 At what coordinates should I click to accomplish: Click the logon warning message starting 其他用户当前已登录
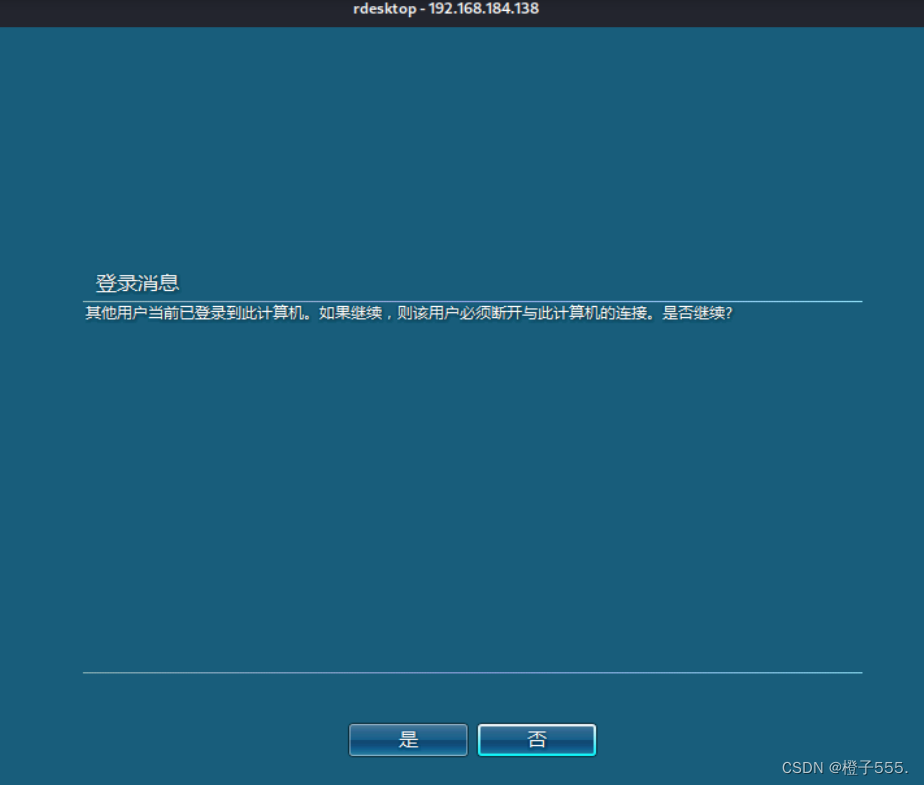coord(408,313)
